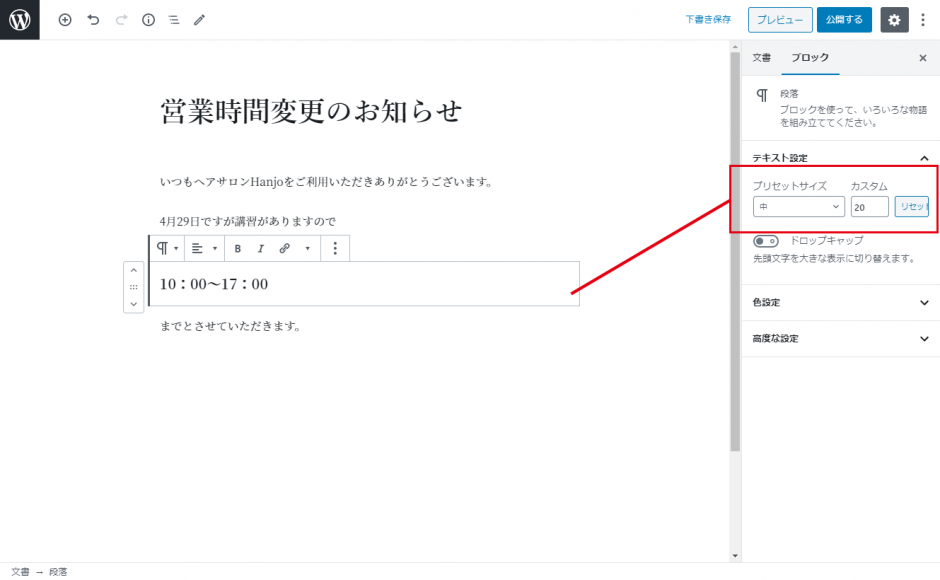Open block more options three-dot menu
Viewport: 940px width, 580px height.
click(x=335, y=248)
